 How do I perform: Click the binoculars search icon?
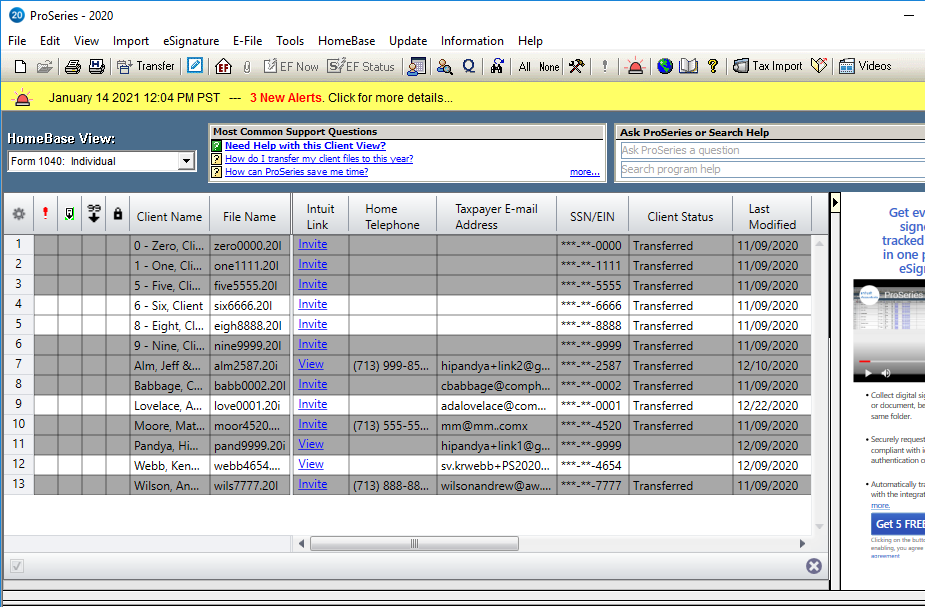tap(497, 66)
